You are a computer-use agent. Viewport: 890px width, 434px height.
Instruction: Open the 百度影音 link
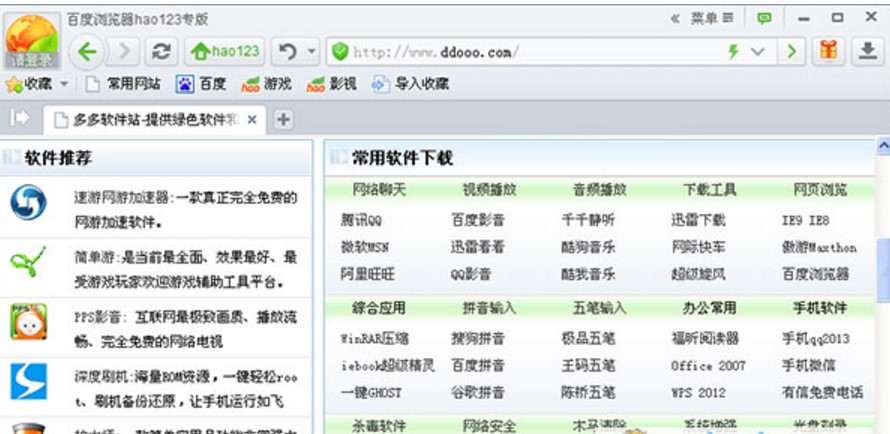478,220
